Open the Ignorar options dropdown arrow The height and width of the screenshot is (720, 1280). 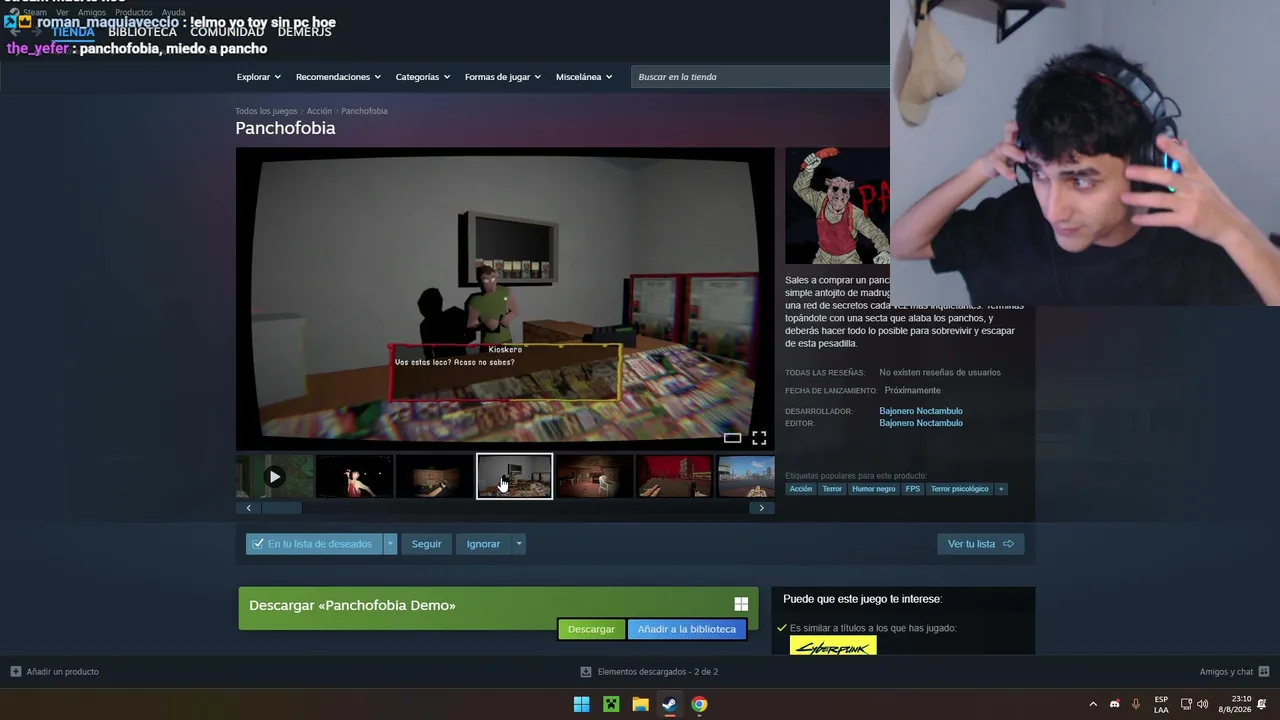coord(518,544)
